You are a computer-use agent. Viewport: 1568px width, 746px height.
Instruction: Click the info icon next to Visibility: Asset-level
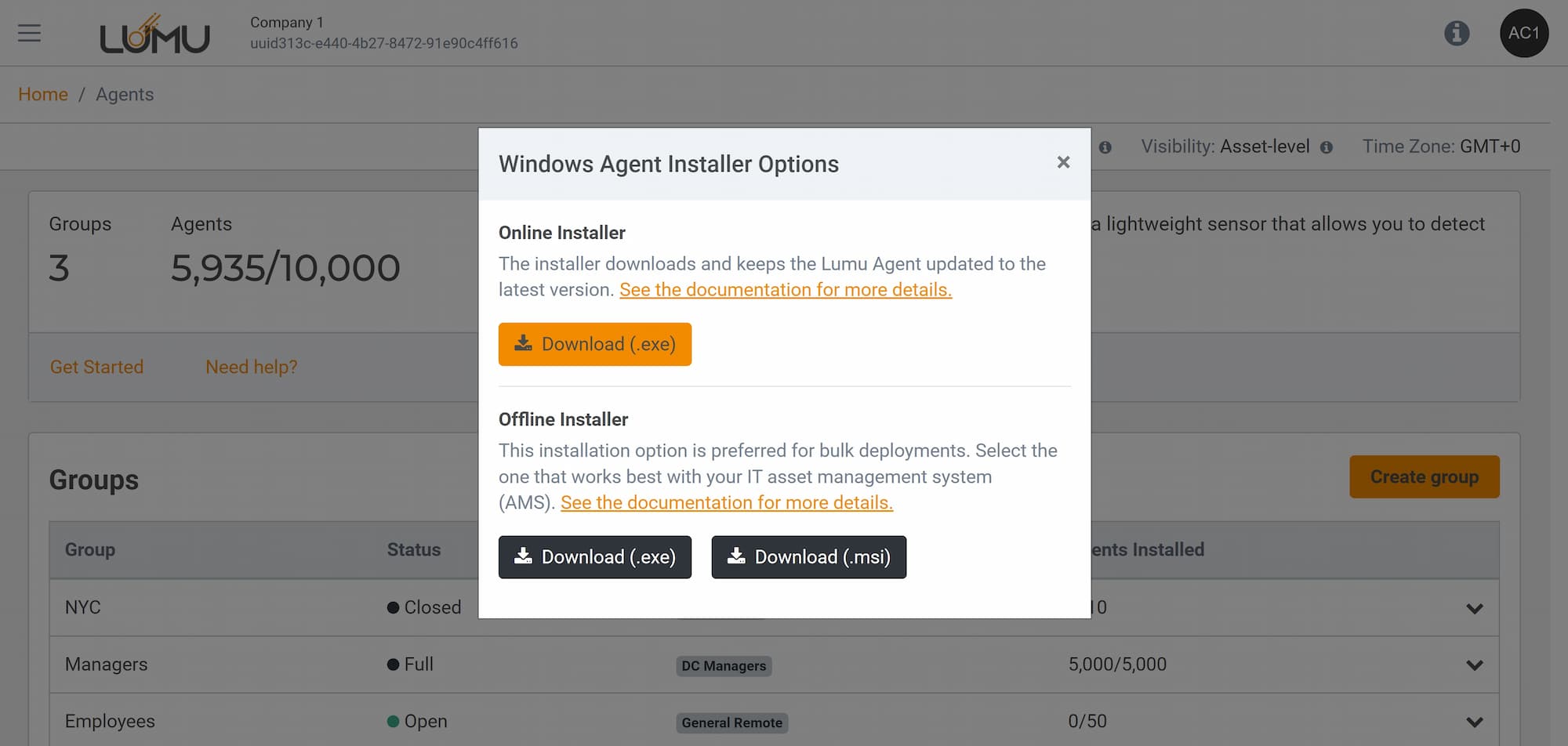pos(1325,147)
